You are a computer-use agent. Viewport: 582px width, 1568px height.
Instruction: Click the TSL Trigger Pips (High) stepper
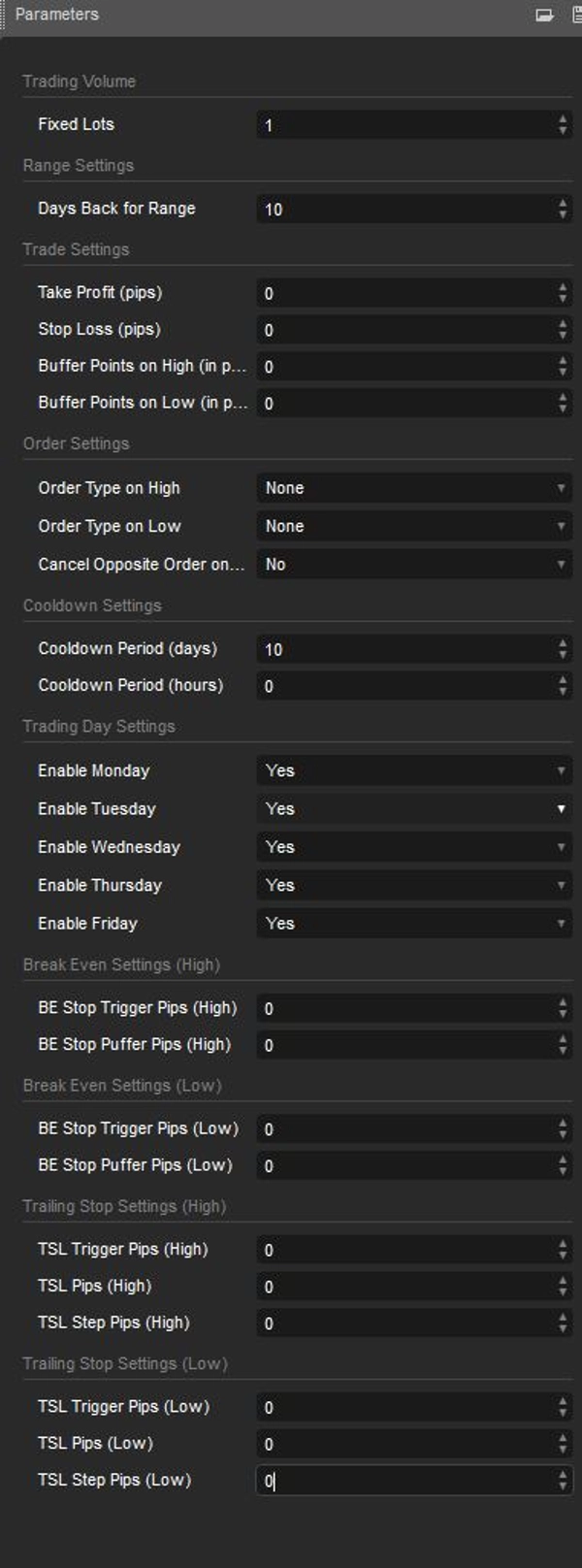click(x=563, y=1250)
